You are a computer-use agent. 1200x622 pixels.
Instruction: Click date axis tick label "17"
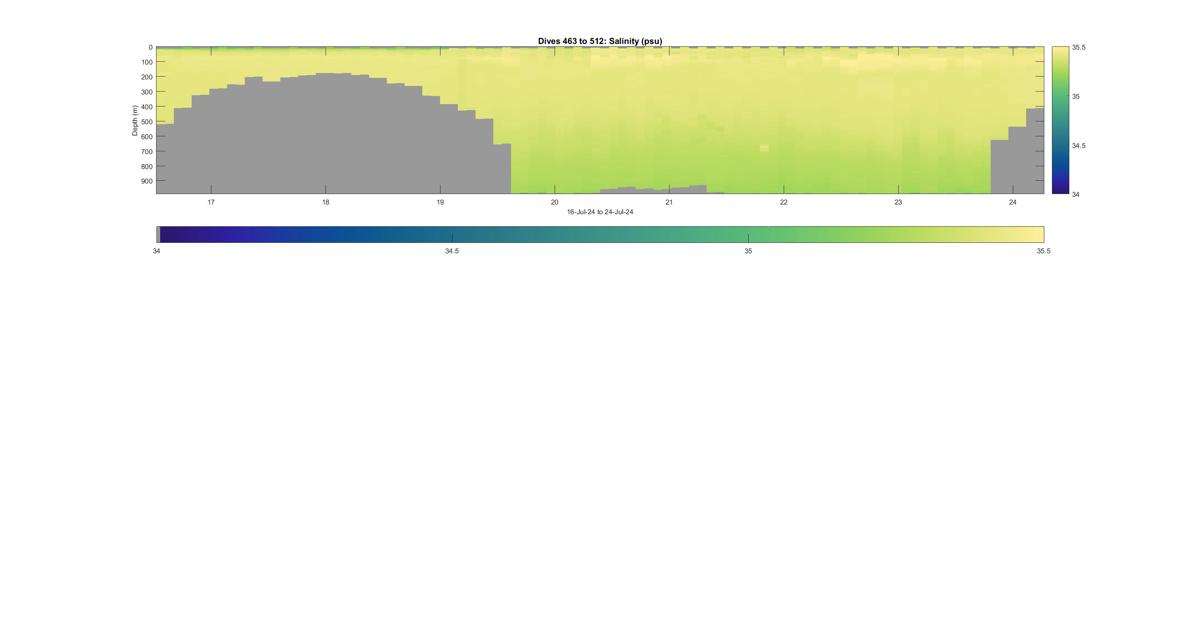pyautogui.click(x=211, y=202)
